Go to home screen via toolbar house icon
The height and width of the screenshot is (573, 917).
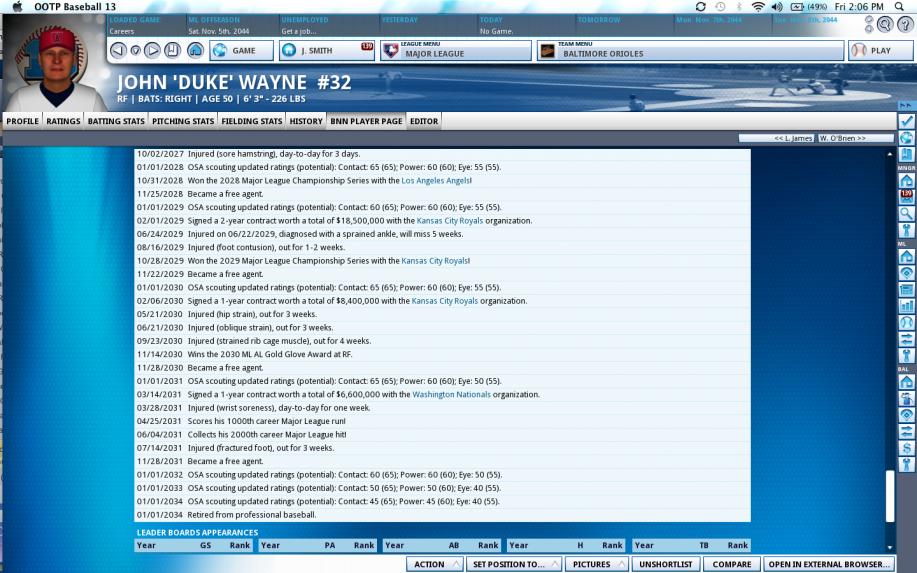click(195, 50)
